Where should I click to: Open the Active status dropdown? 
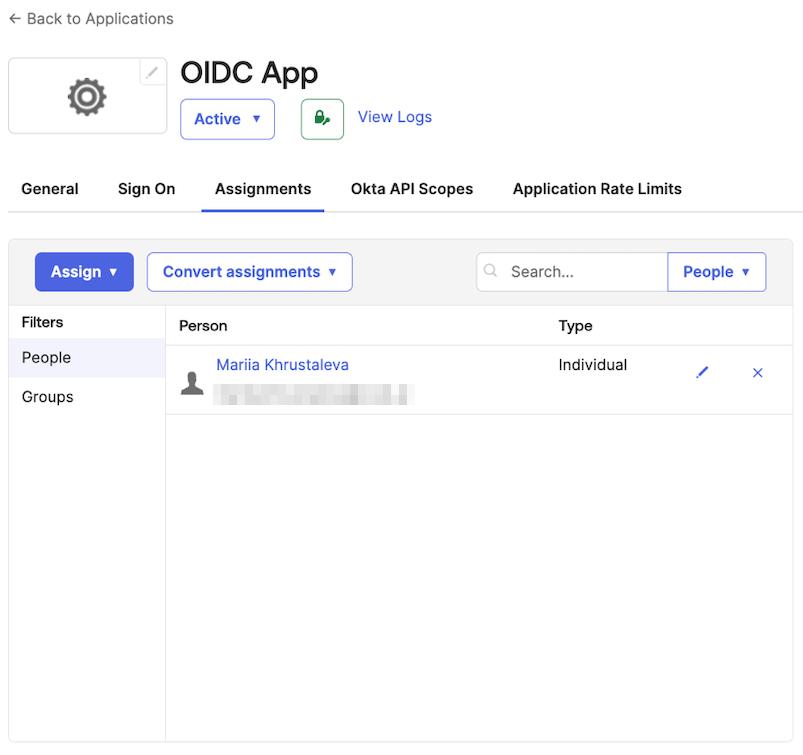point(227,119)
